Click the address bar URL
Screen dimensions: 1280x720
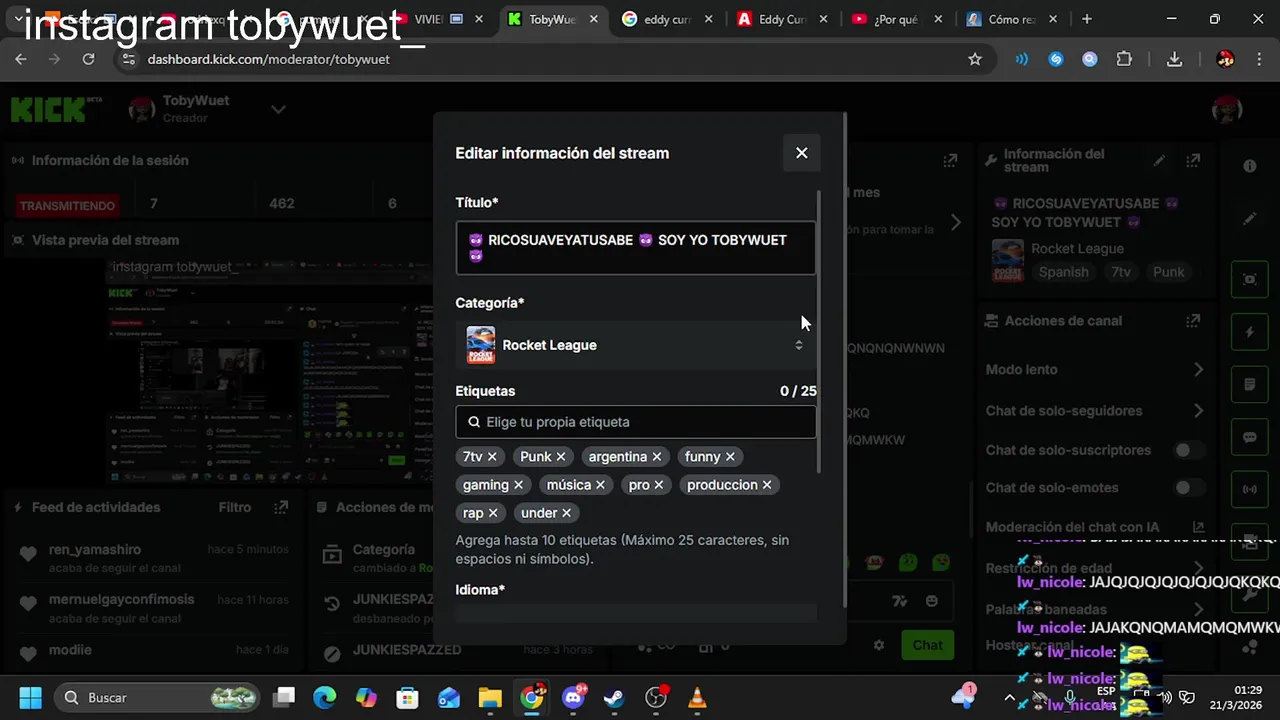coord(268,59)
